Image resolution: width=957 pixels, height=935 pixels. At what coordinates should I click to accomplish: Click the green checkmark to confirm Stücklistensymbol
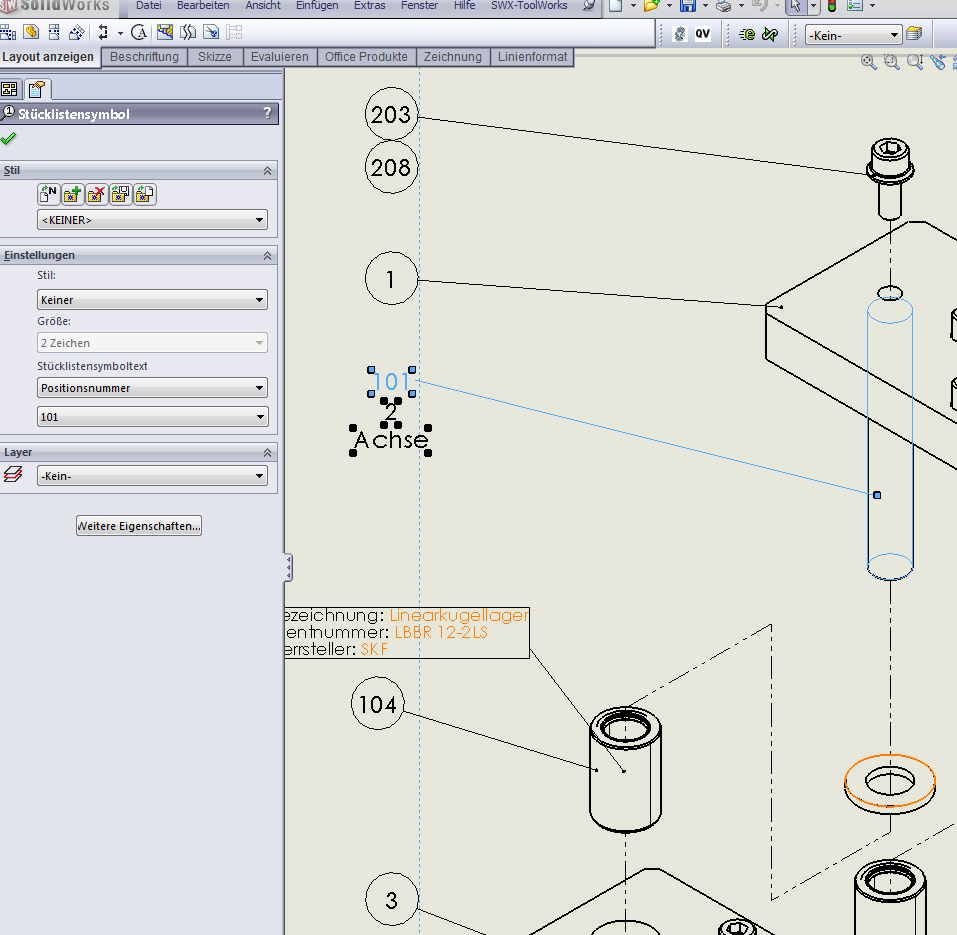click(x=9, y=138)
